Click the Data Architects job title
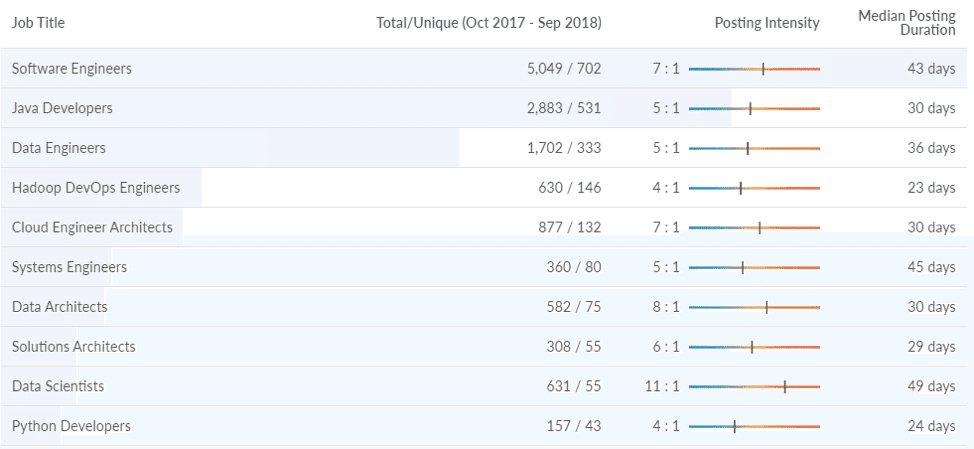Image resolution: width=974 pixels, height=449 pixels. pos(60,307)
